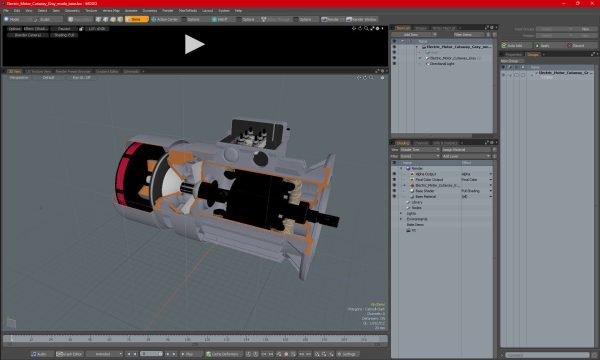Select the Directional Light item
The width and height of the screenshot is (600, 360).
pyautogui.click(x=442, y=64)
